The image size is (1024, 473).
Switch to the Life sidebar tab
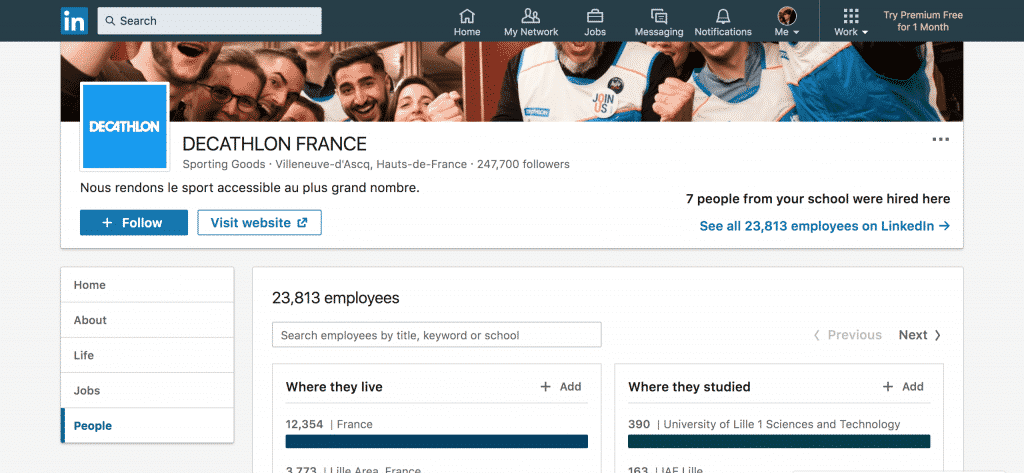point(84,355)
